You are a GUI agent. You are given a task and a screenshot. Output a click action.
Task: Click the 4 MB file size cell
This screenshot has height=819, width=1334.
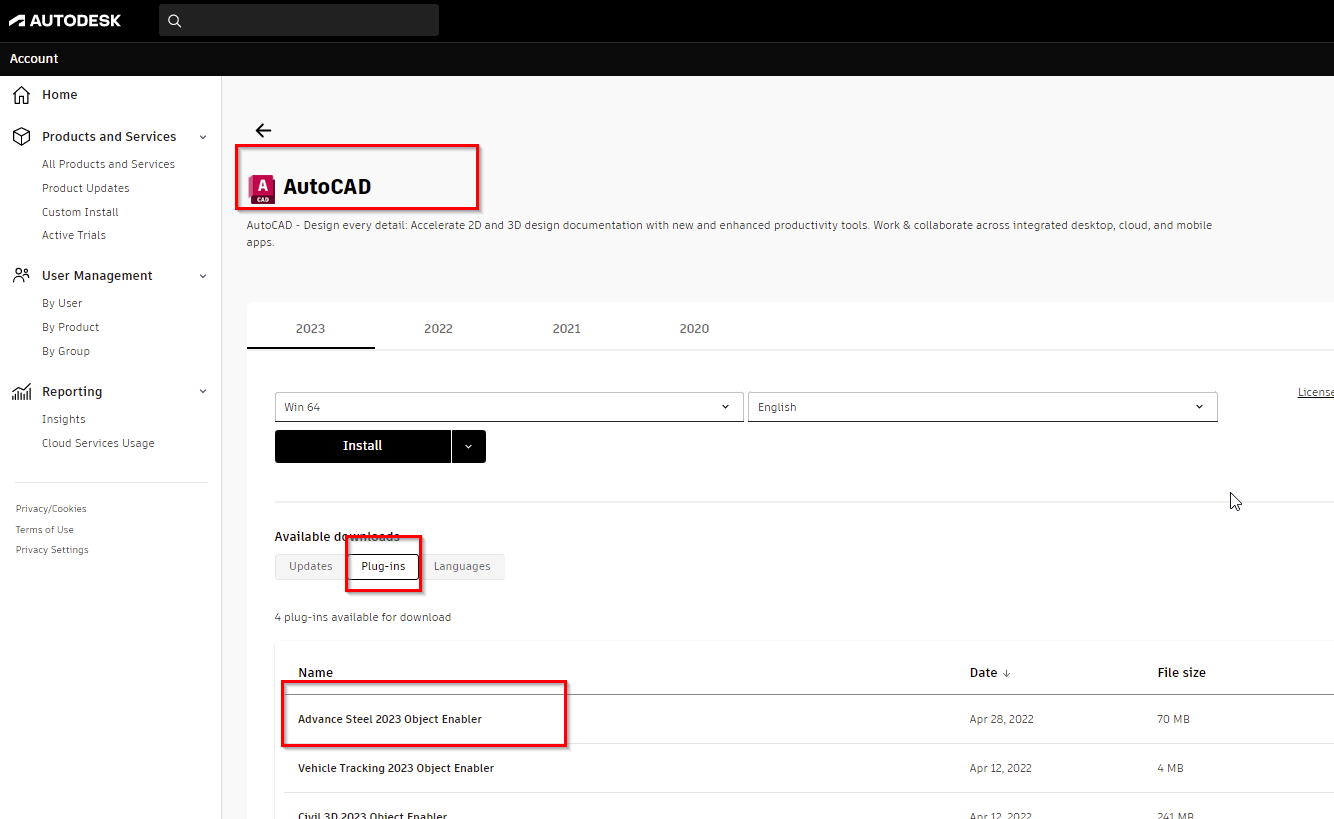(1170, 768)
